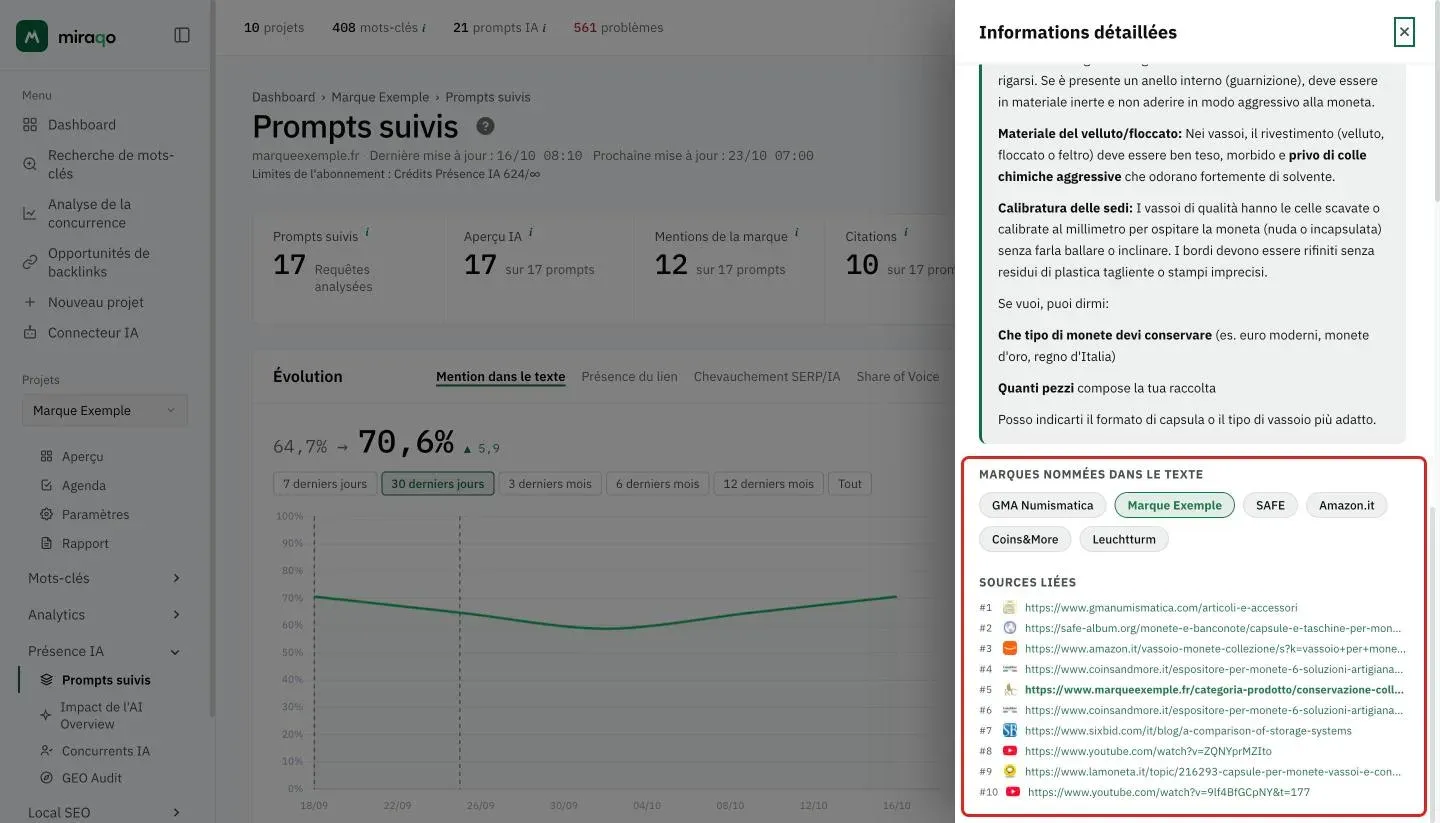This screenshot has height=823, width=1440.
Task: Open Impact de l'AI Overview page
Action: click(101, 715)
